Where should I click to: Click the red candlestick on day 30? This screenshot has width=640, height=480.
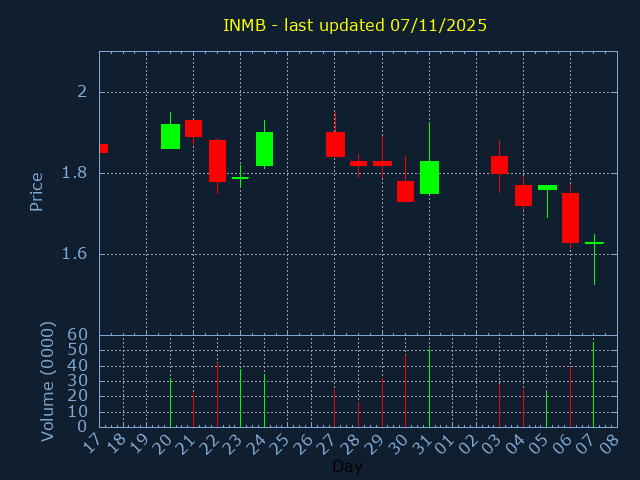pos(405,191)
